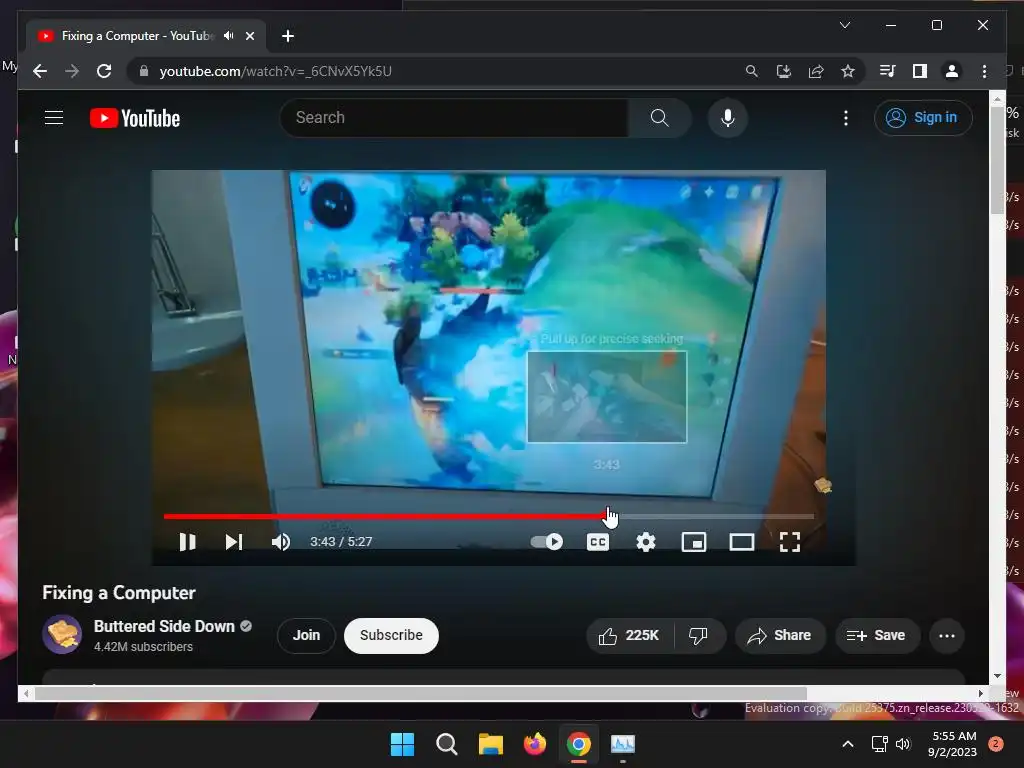Open a new Chrome tab
The width and height of the screenshot is (1024, 768).
(288, 36)
